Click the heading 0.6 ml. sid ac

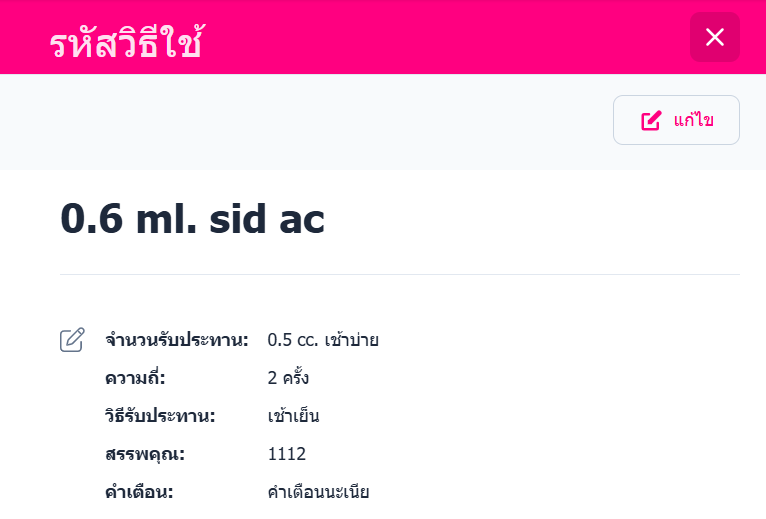click(x=193, y=219)
